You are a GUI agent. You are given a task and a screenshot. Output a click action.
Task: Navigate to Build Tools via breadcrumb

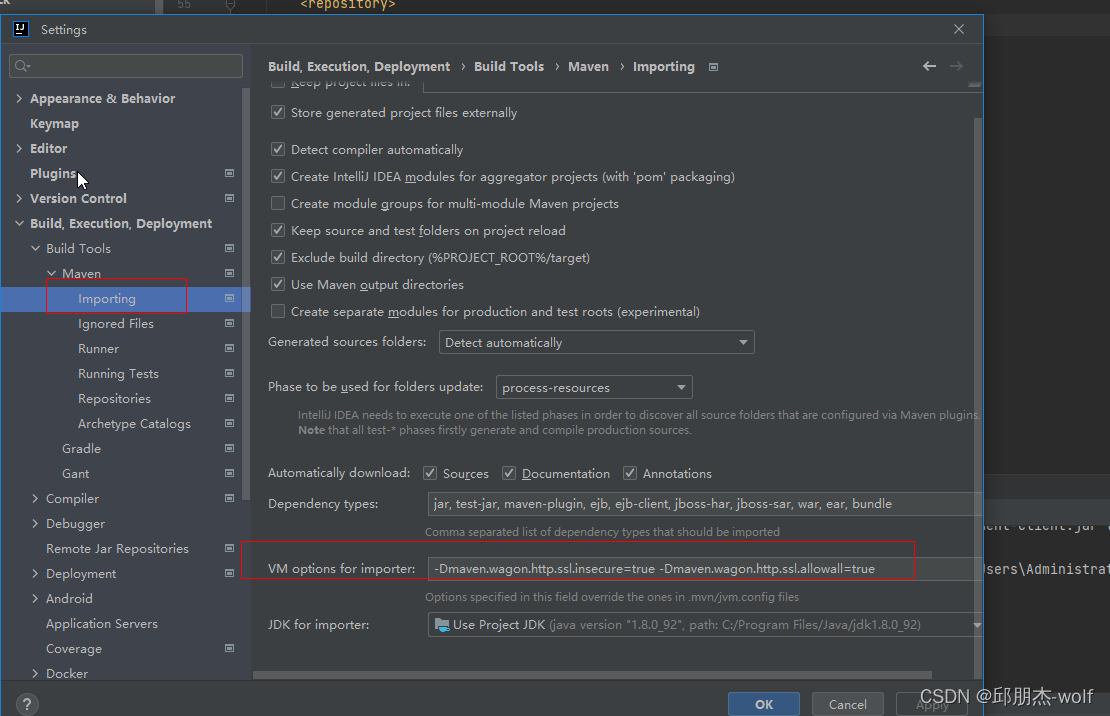[x=509, y=66]
